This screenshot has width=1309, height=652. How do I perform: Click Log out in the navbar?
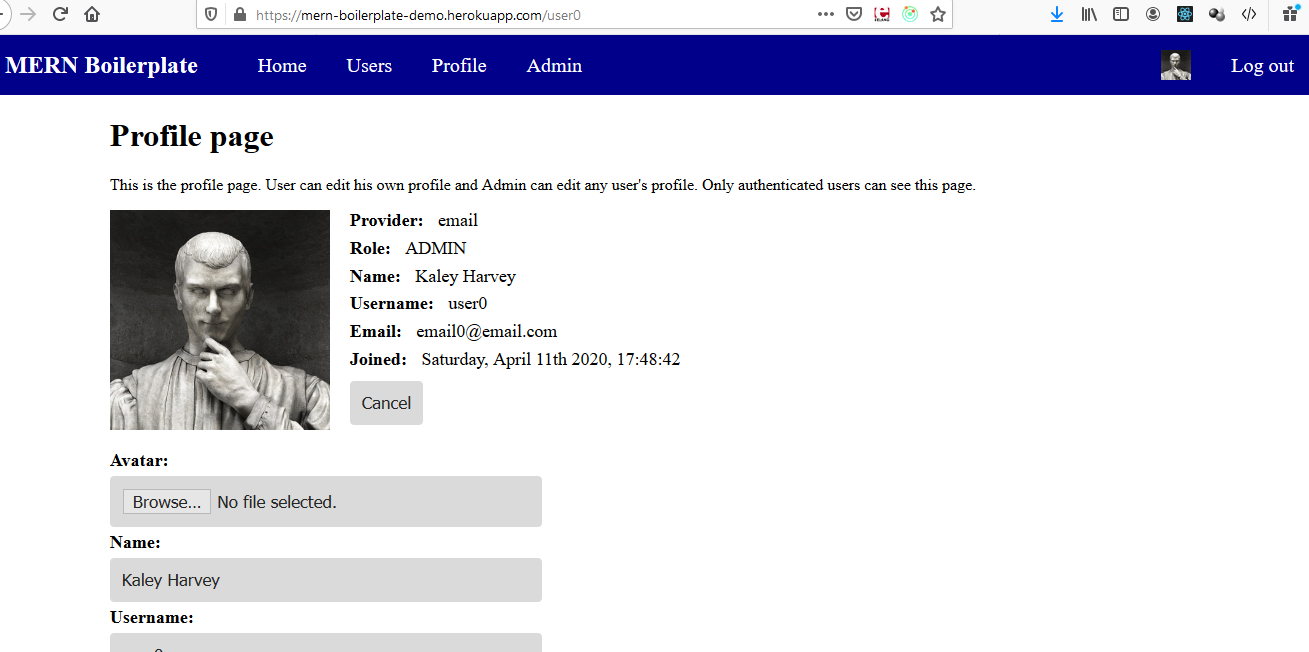pos(1262,66)
